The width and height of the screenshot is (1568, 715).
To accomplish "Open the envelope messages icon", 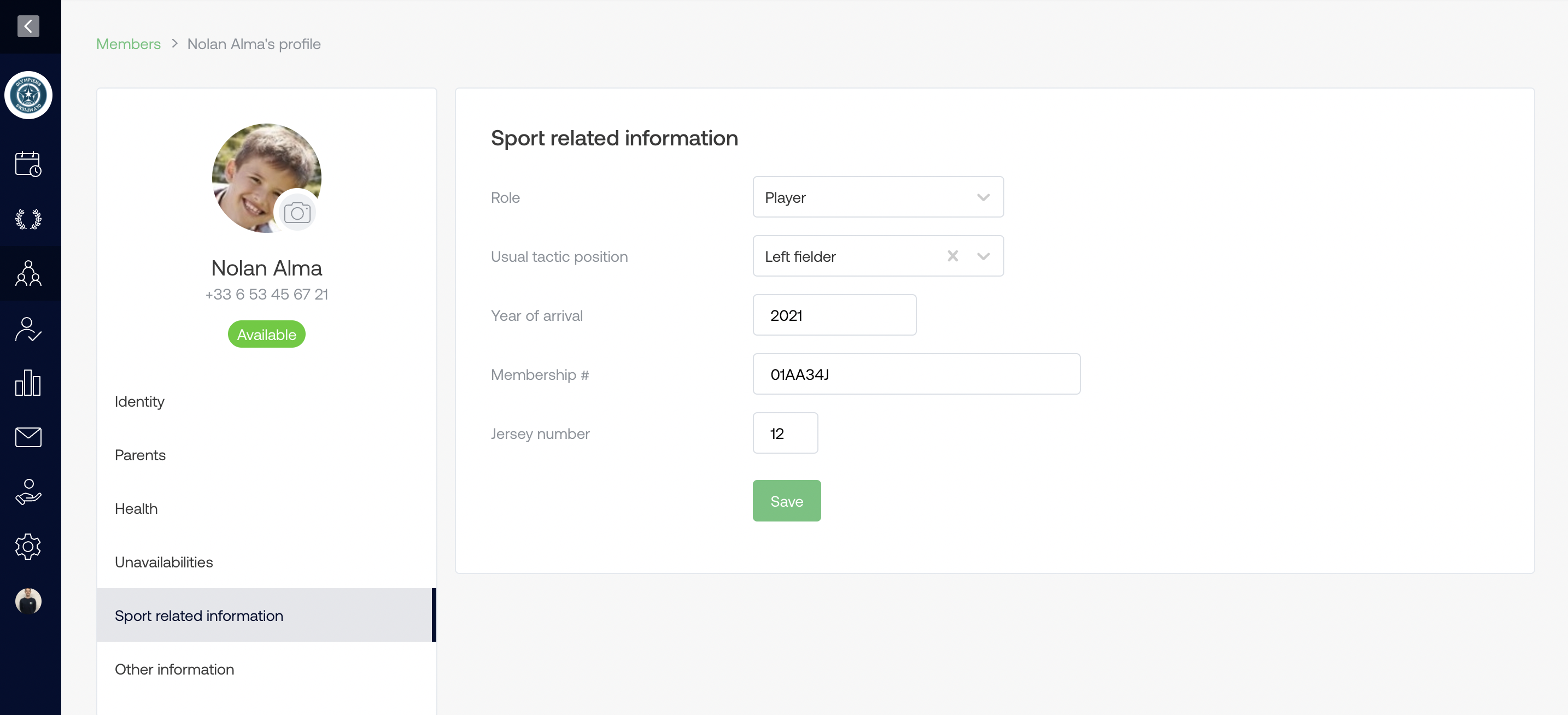I will [x=28, y=437].
